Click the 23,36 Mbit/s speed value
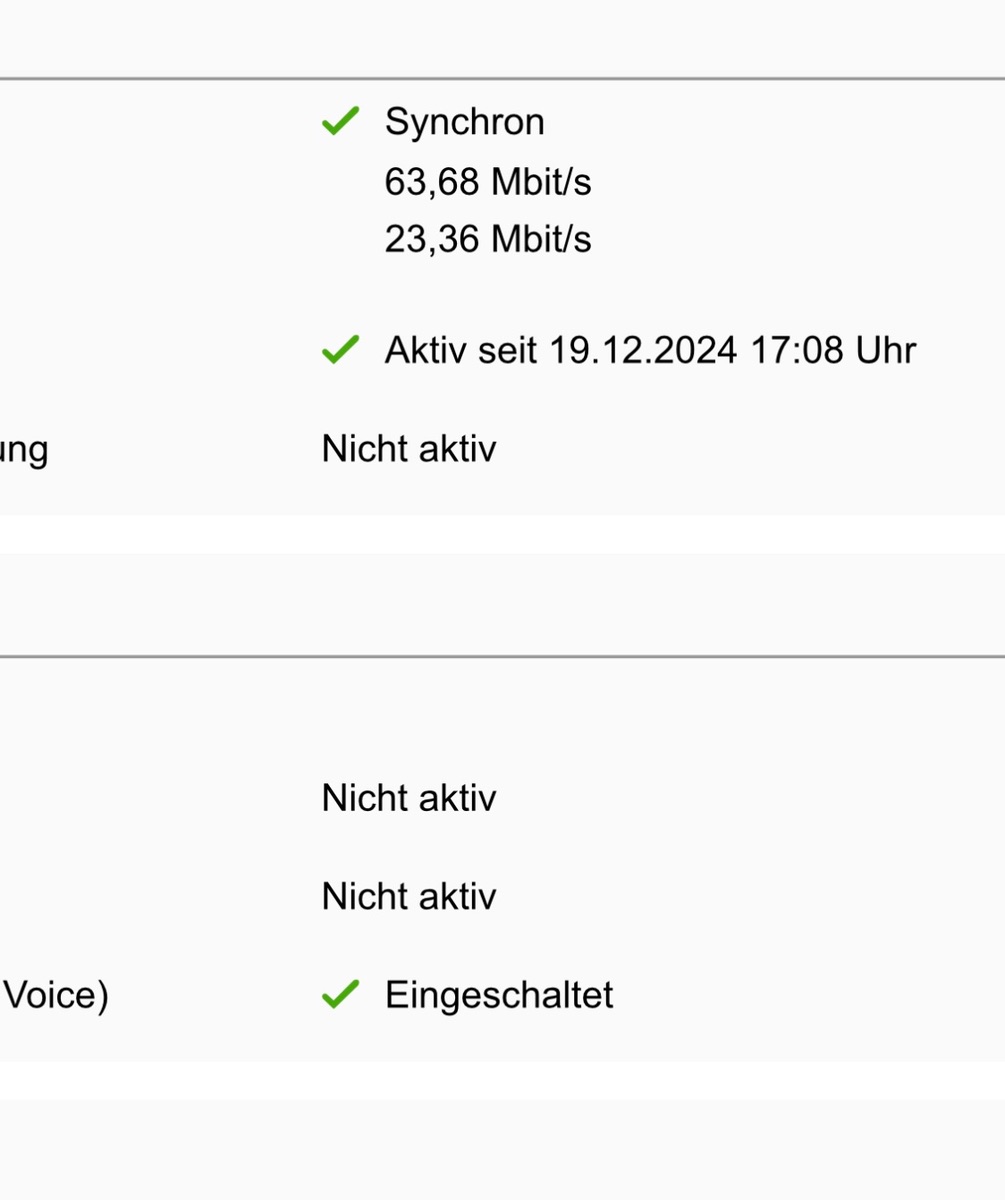This screenshot has width=1005, height=1200. [x=488, y=239]
